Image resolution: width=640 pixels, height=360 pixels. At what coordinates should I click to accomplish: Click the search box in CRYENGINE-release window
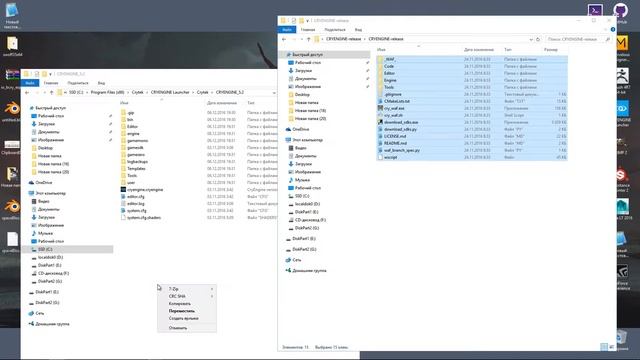578,39
